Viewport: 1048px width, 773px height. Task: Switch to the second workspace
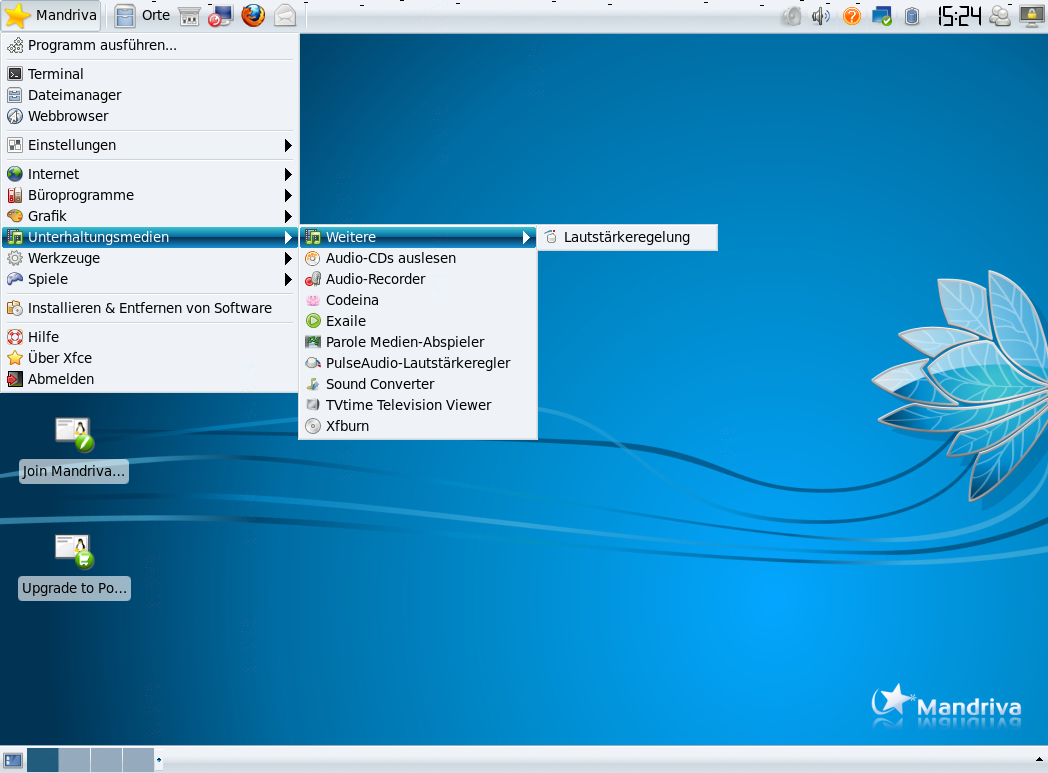74,760
